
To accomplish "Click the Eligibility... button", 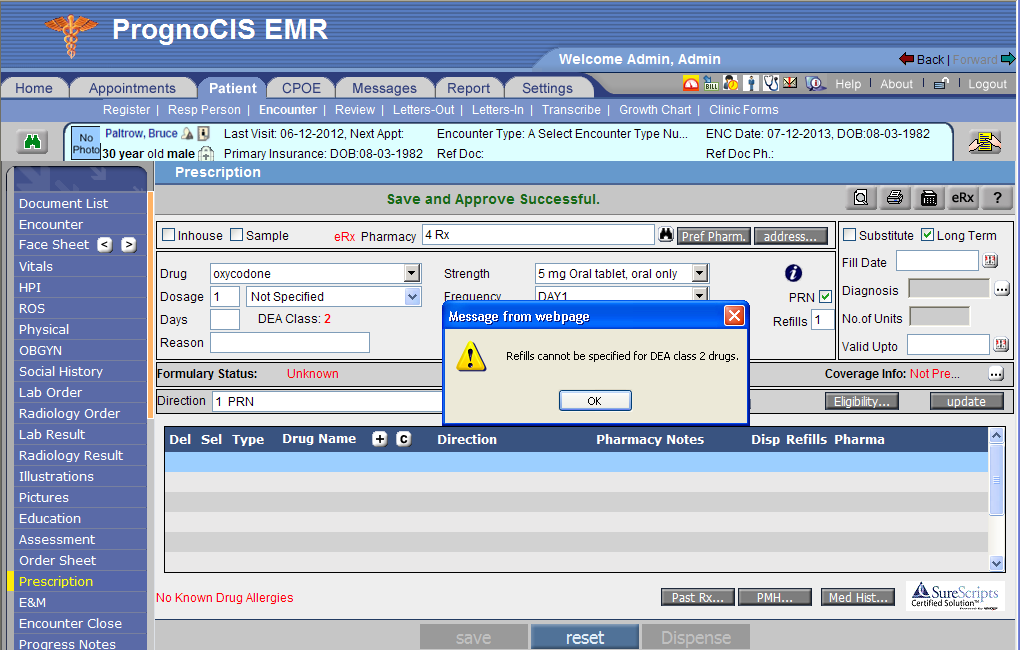I will point(861,401).
